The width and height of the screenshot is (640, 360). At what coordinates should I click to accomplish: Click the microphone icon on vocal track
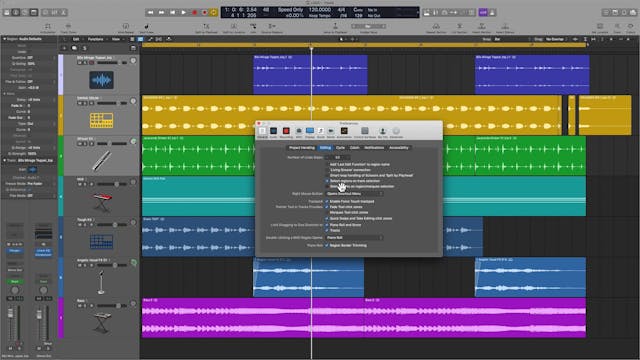coord(101,282)
